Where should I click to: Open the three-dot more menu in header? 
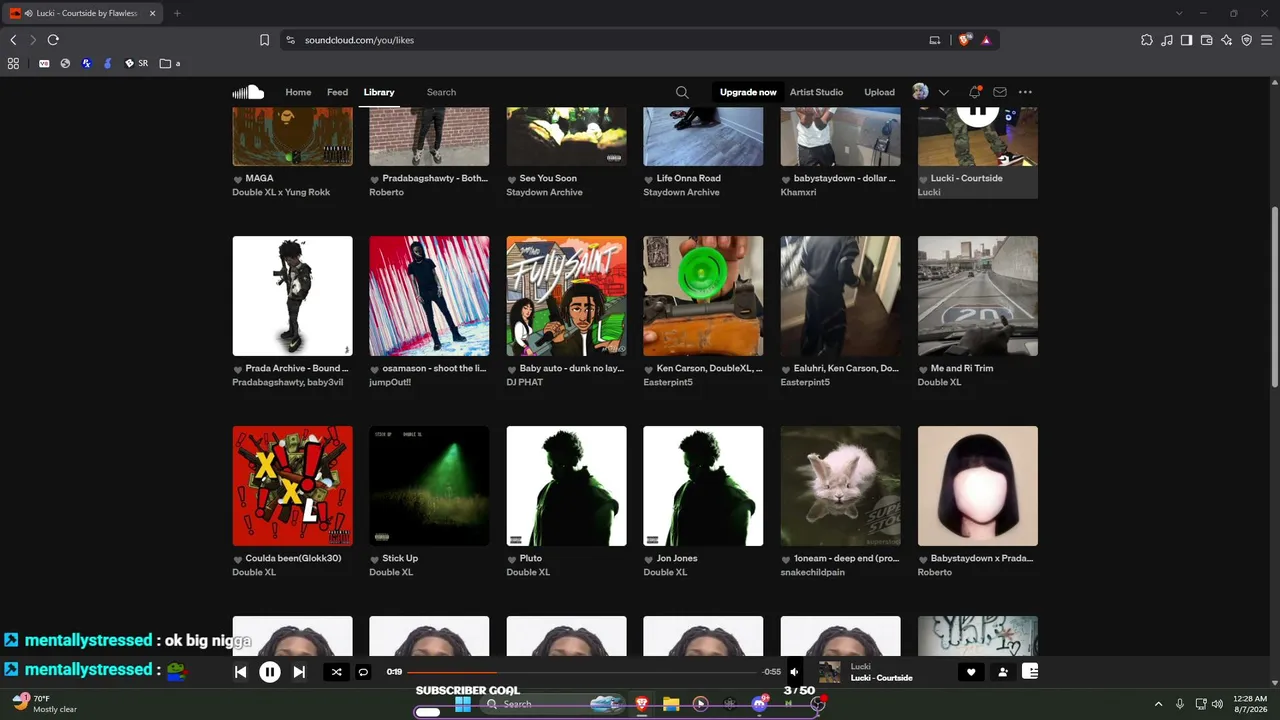point(1025,92)
